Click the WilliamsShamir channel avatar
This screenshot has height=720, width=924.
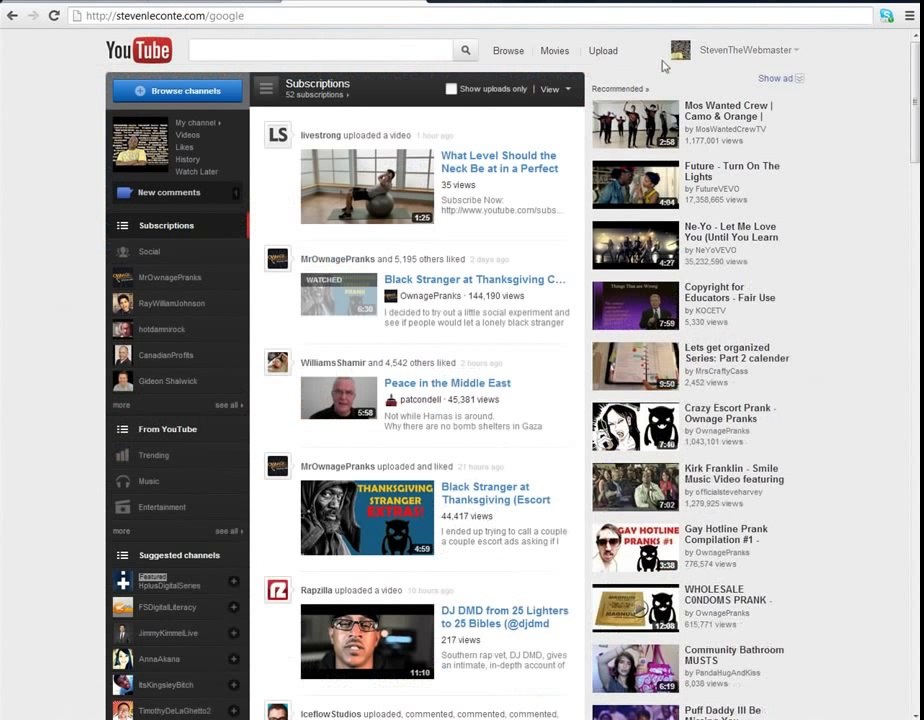(x=278, y=362)
